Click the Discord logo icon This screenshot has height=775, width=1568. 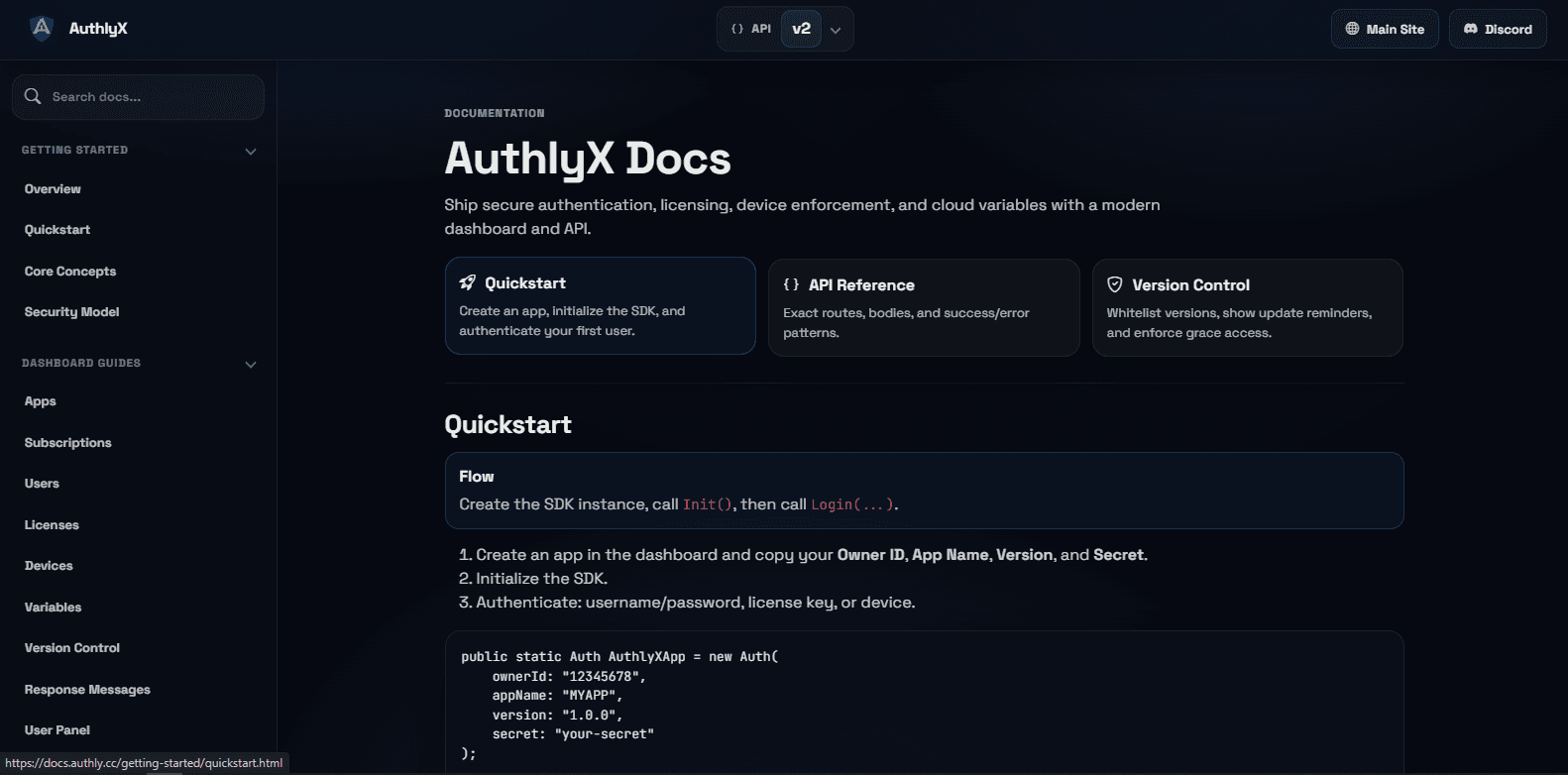click(1471, 29)
